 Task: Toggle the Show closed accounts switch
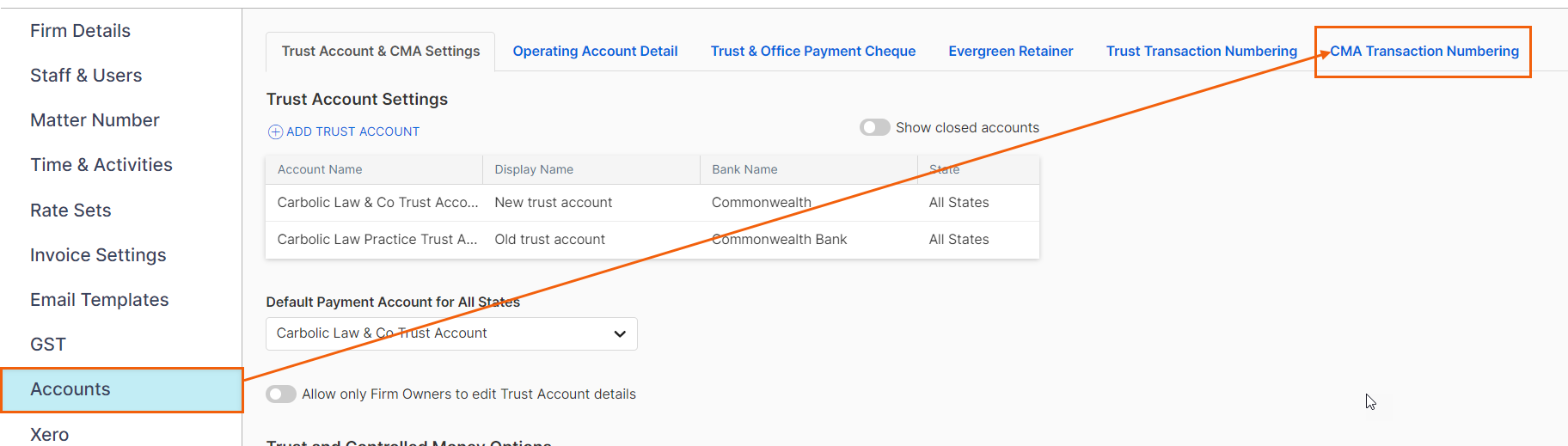click(x=874, y=127)
